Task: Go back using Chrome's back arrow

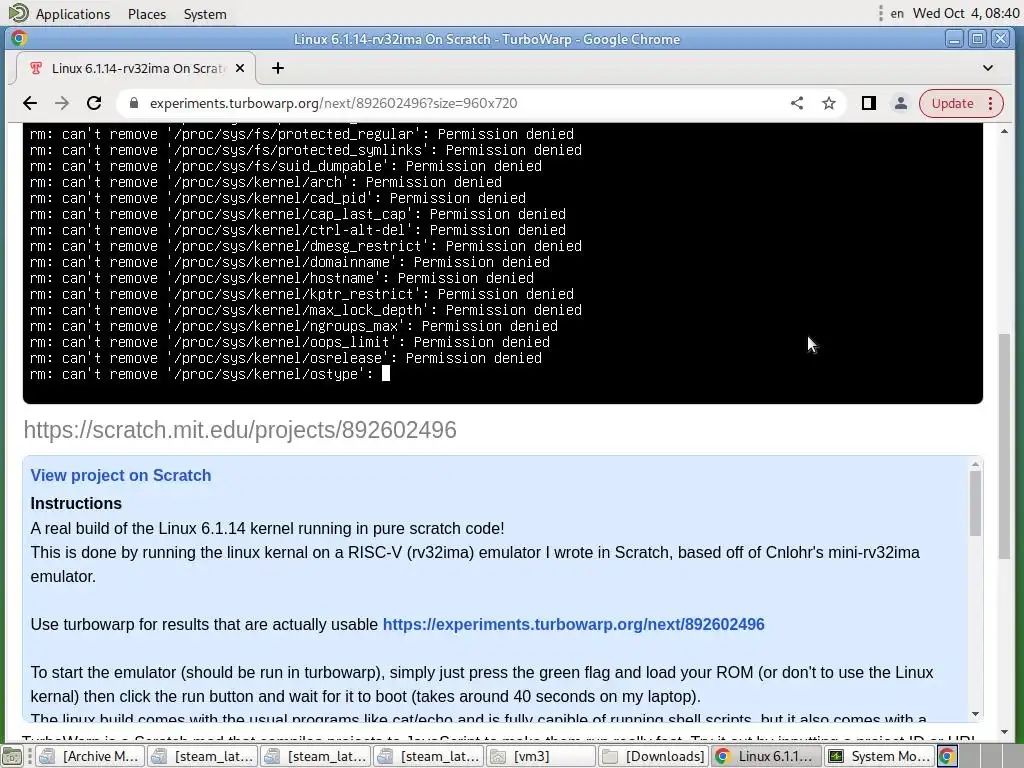Action: coord(29,103)
